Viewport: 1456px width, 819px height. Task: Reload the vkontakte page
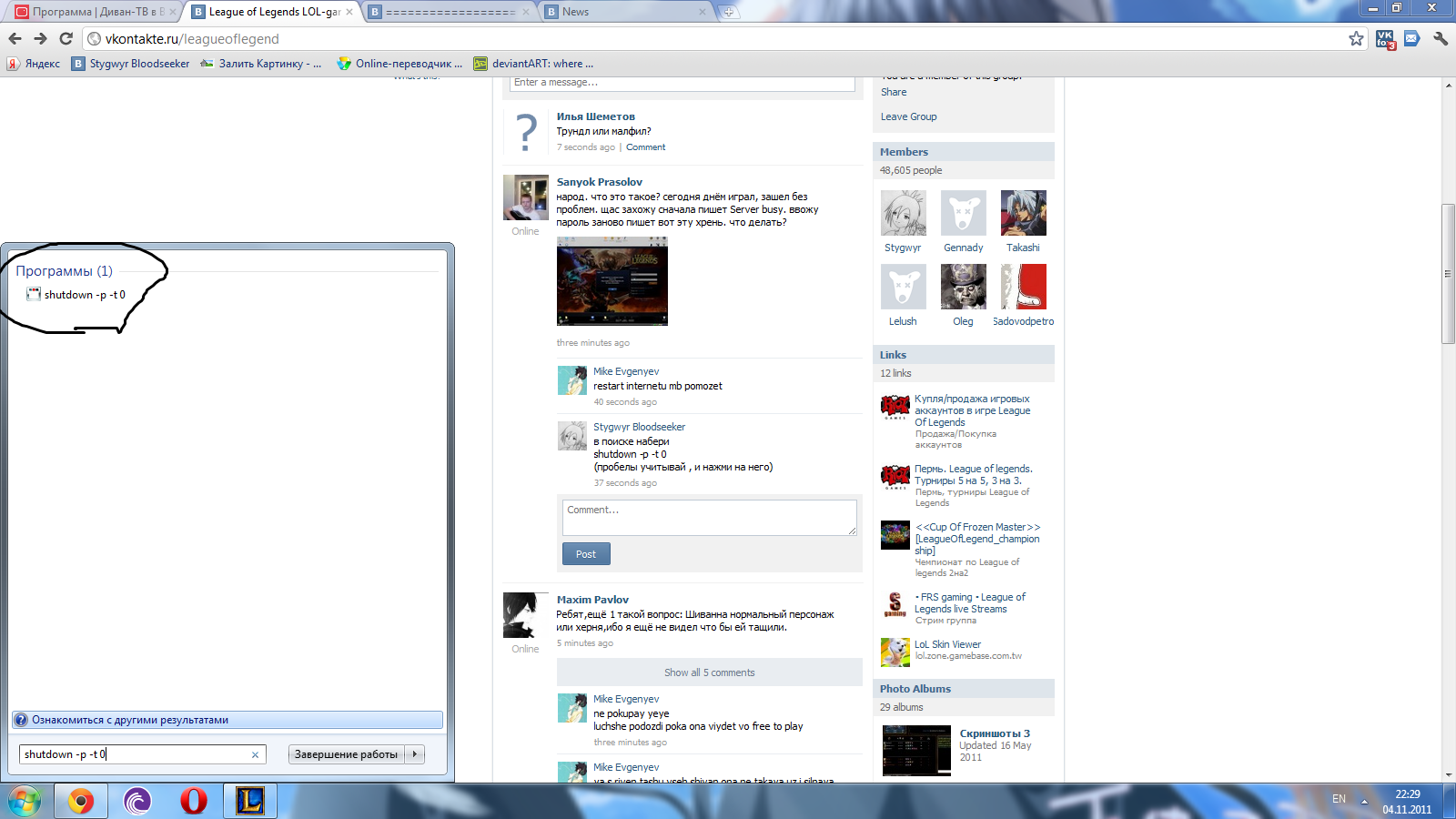coord(66,38)
